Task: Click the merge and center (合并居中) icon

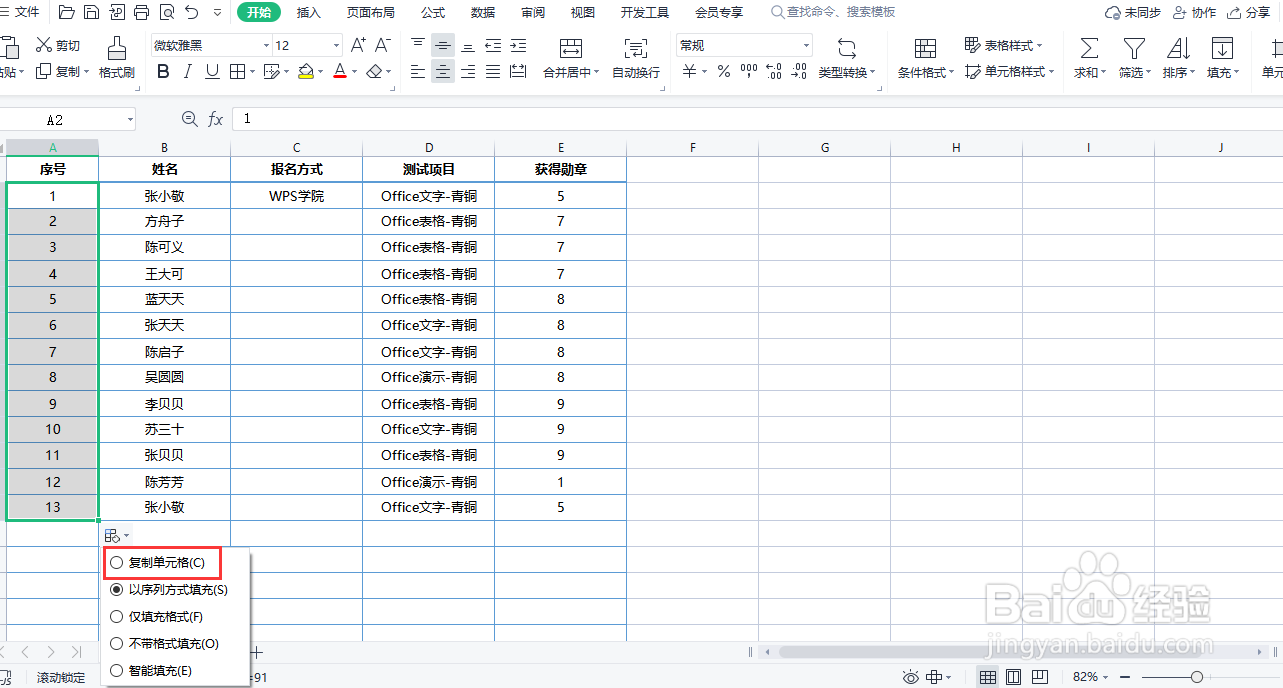Action: 571,48
